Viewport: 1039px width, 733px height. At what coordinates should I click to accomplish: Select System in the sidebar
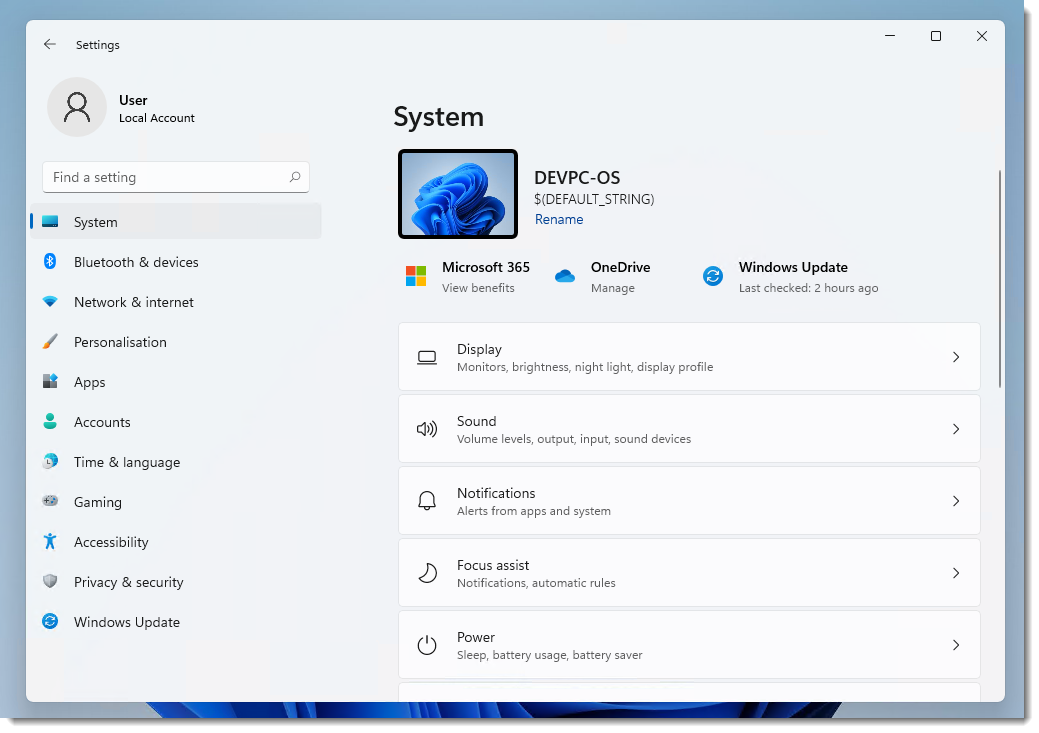coord(51,222)
